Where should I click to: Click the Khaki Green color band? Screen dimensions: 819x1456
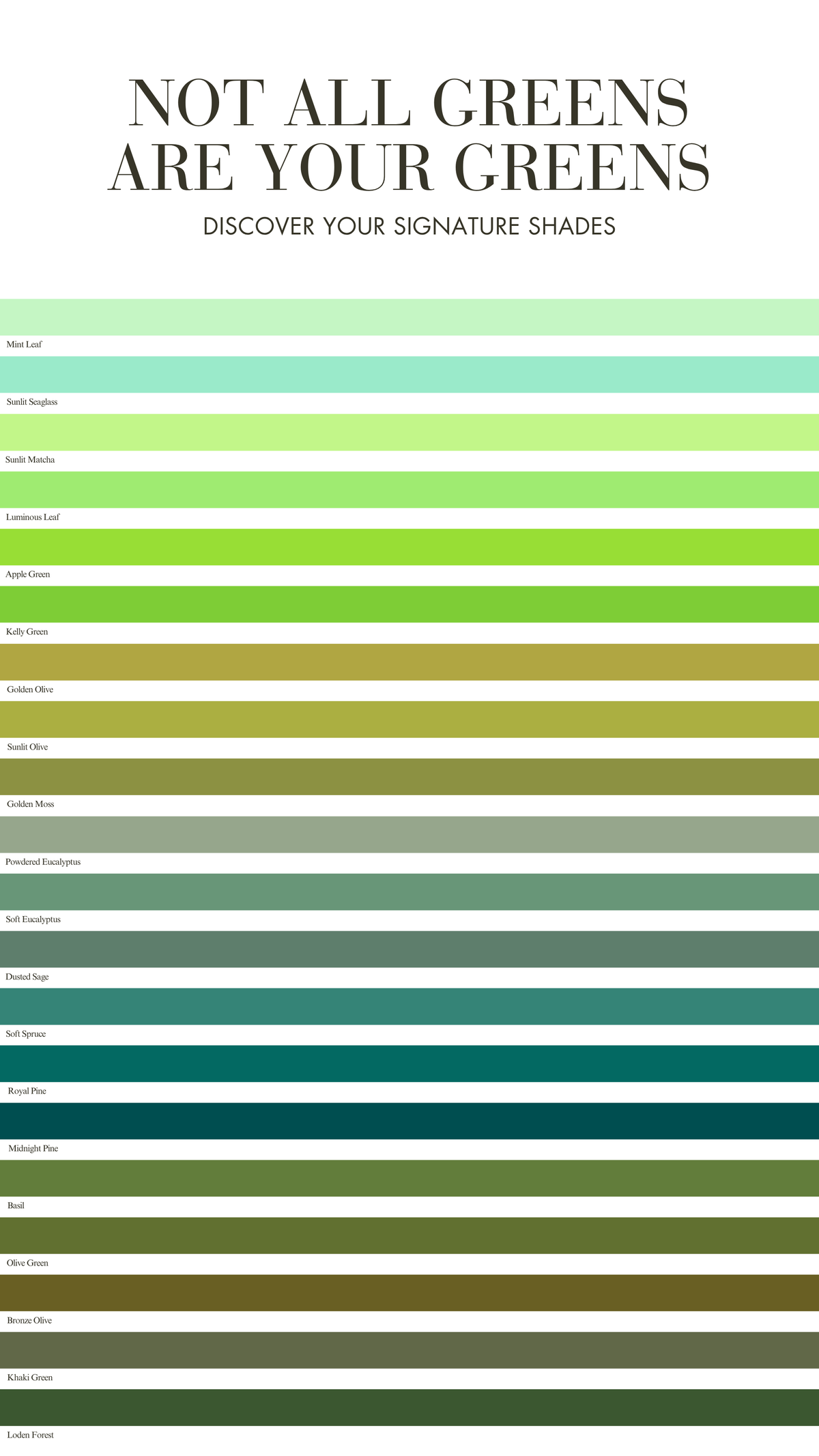[x=409, y=1350]
